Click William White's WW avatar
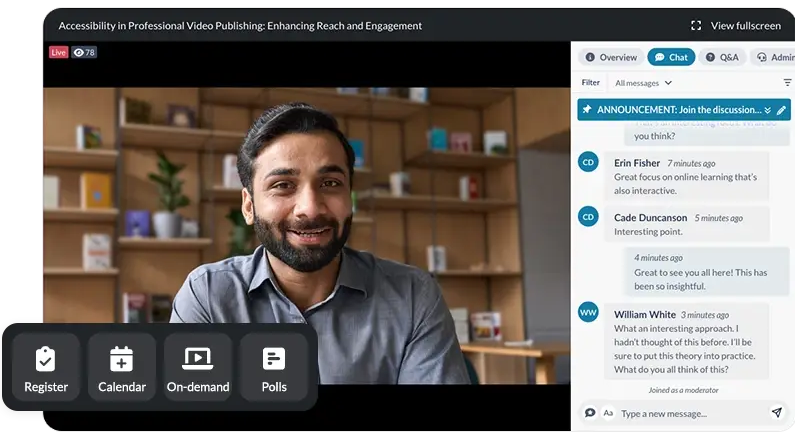Screen dimensions: 795x435 [588, 312]
